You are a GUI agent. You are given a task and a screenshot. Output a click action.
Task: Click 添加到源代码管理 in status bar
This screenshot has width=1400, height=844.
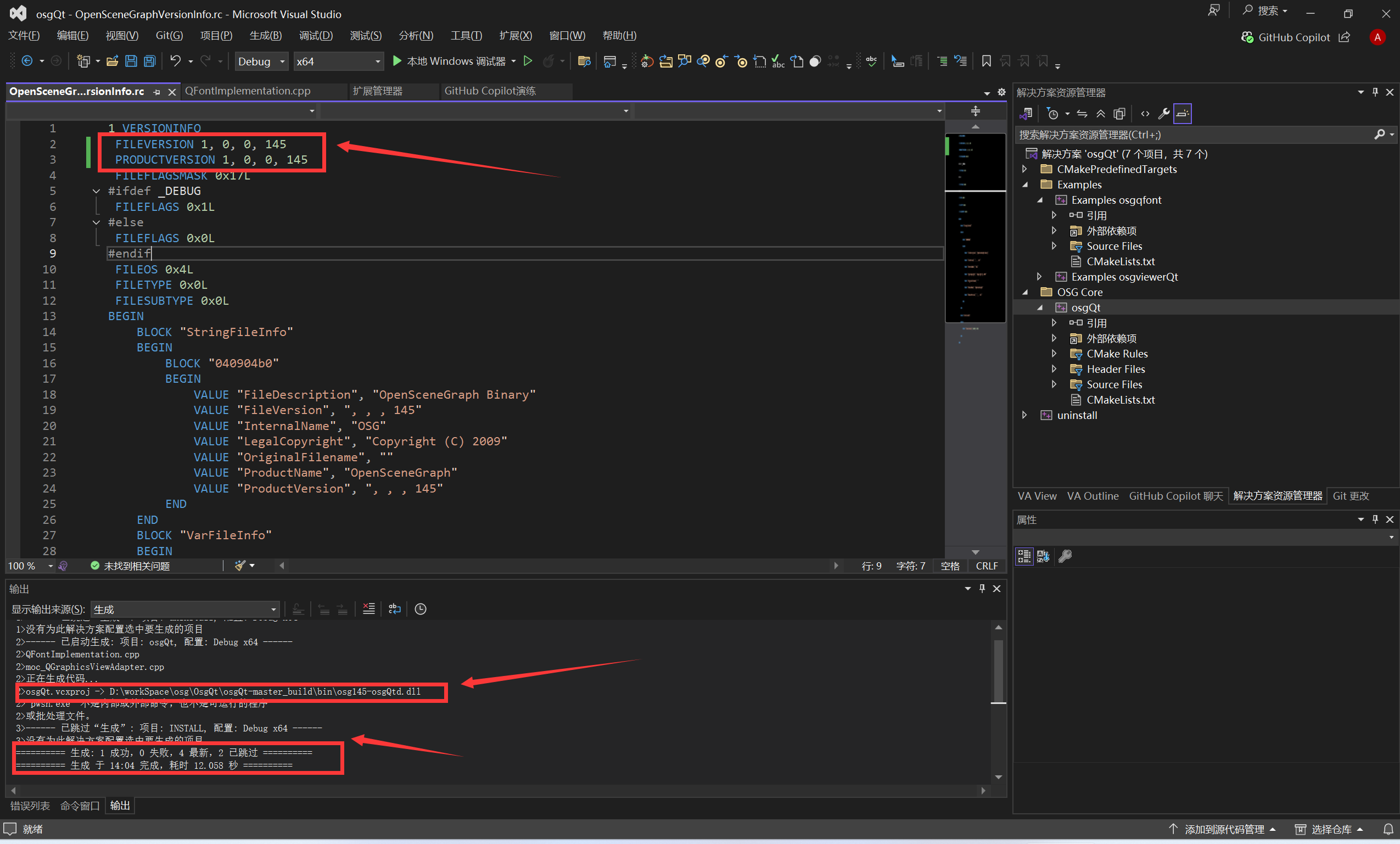pyautogui.click(x=1223, y=829)
